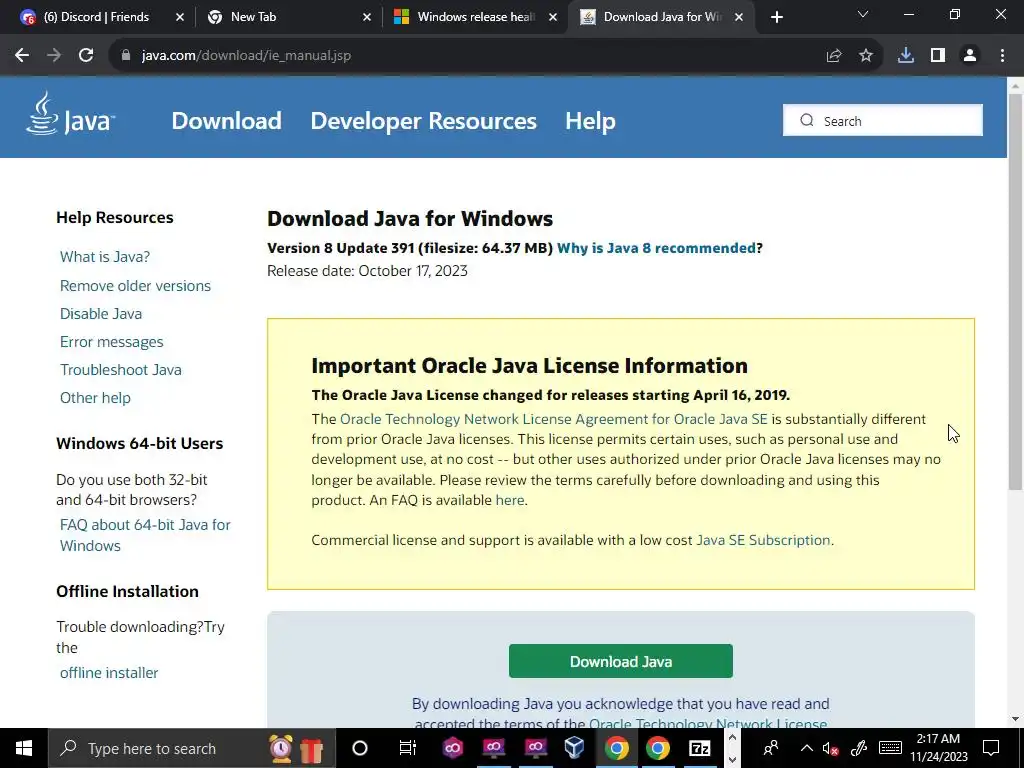The image size is (1024, 768).
Task: Switch to the New Tab tab
Action: point(253,17)
